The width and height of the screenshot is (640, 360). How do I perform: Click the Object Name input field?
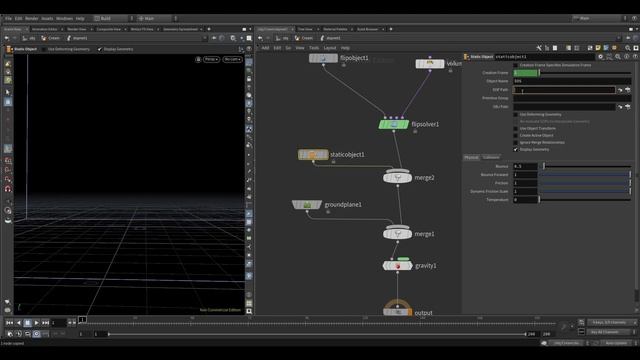572,81
